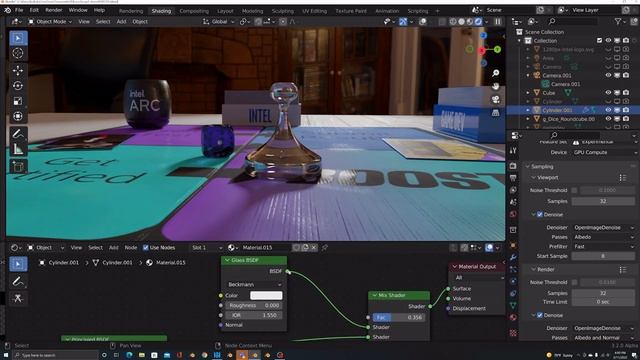640x360 pixels.
Task: Select the Annotate tool in 3D viewport
Action: pyautogui.click(x=18, y=133)
